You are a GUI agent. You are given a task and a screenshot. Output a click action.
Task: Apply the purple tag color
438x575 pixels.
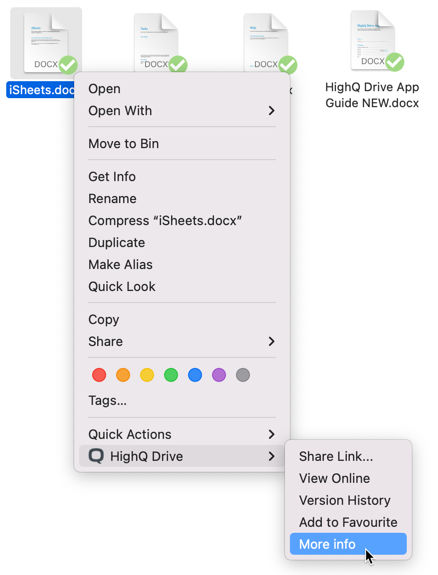(x=219, y=375)
